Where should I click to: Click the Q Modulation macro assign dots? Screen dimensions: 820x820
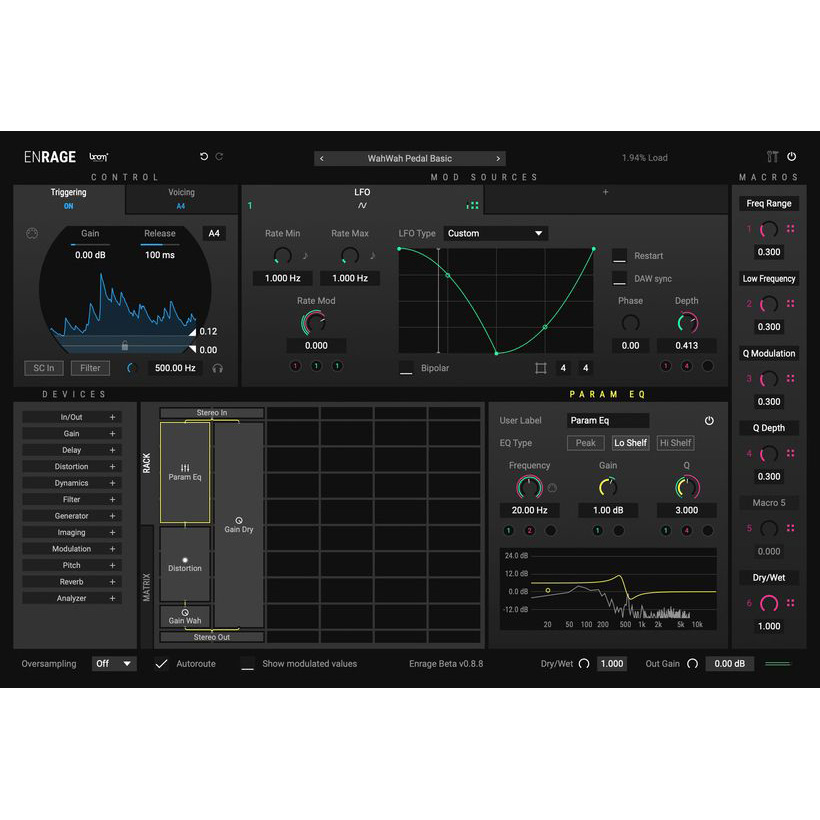[791, 378]
